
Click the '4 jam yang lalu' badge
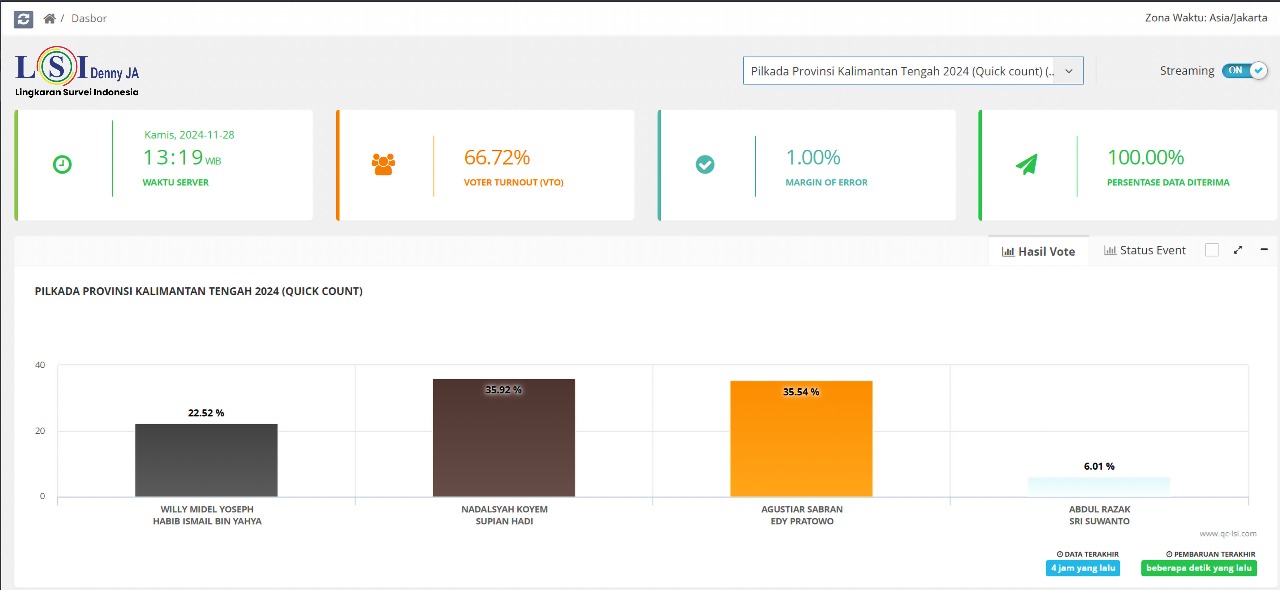point(1082,568)
